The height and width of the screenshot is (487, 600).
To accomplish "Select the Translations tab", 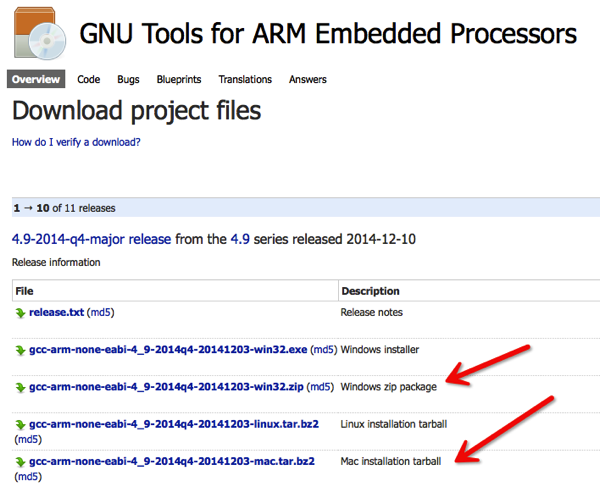I will (x=245, y=79).
